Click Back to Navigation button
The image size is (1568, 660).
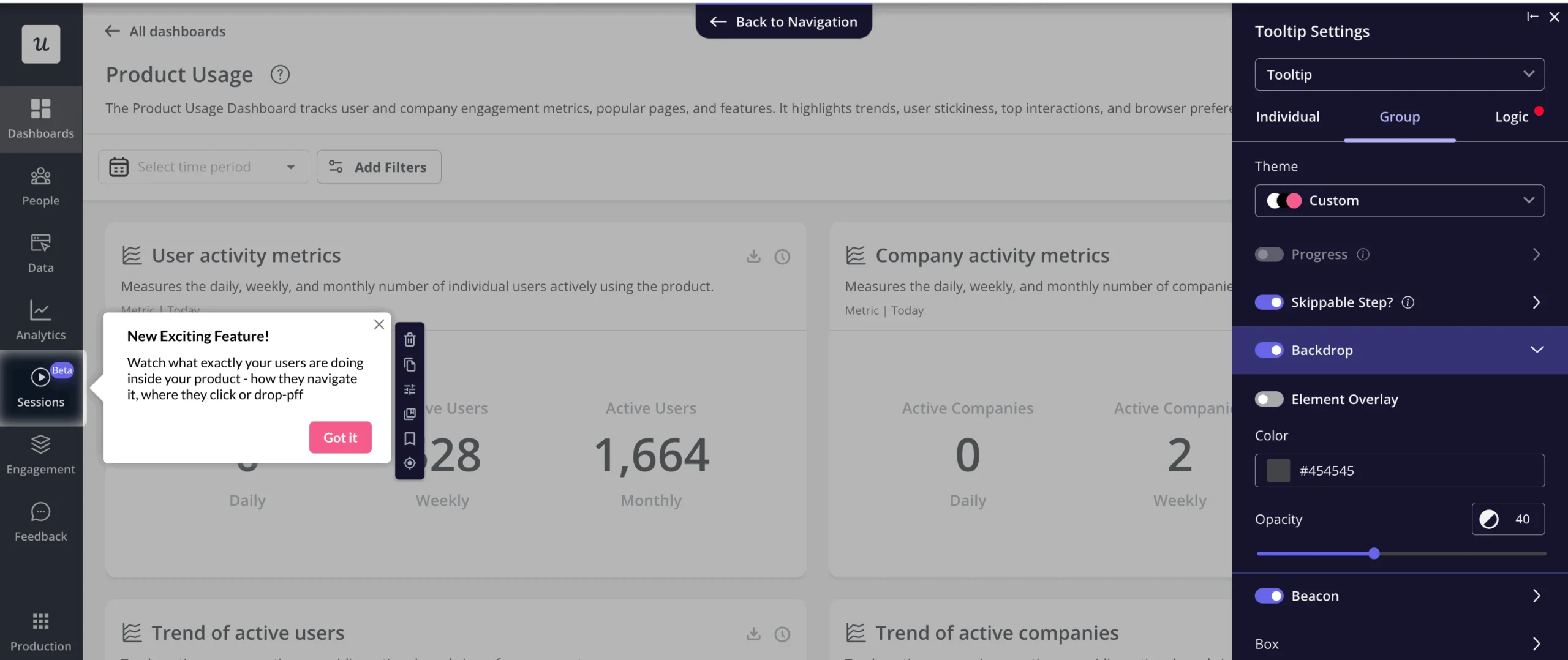tap(783, 22)
